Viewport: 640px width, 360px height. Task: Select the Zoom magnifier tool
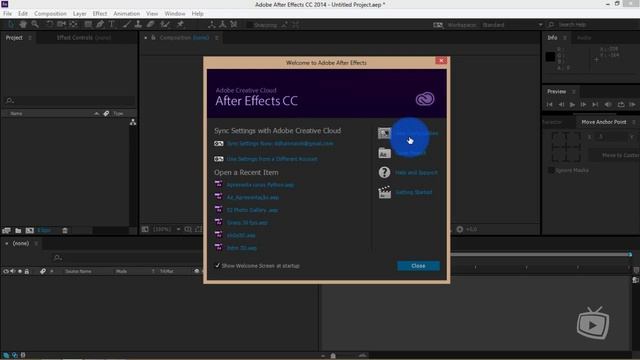tap(35, 24)
